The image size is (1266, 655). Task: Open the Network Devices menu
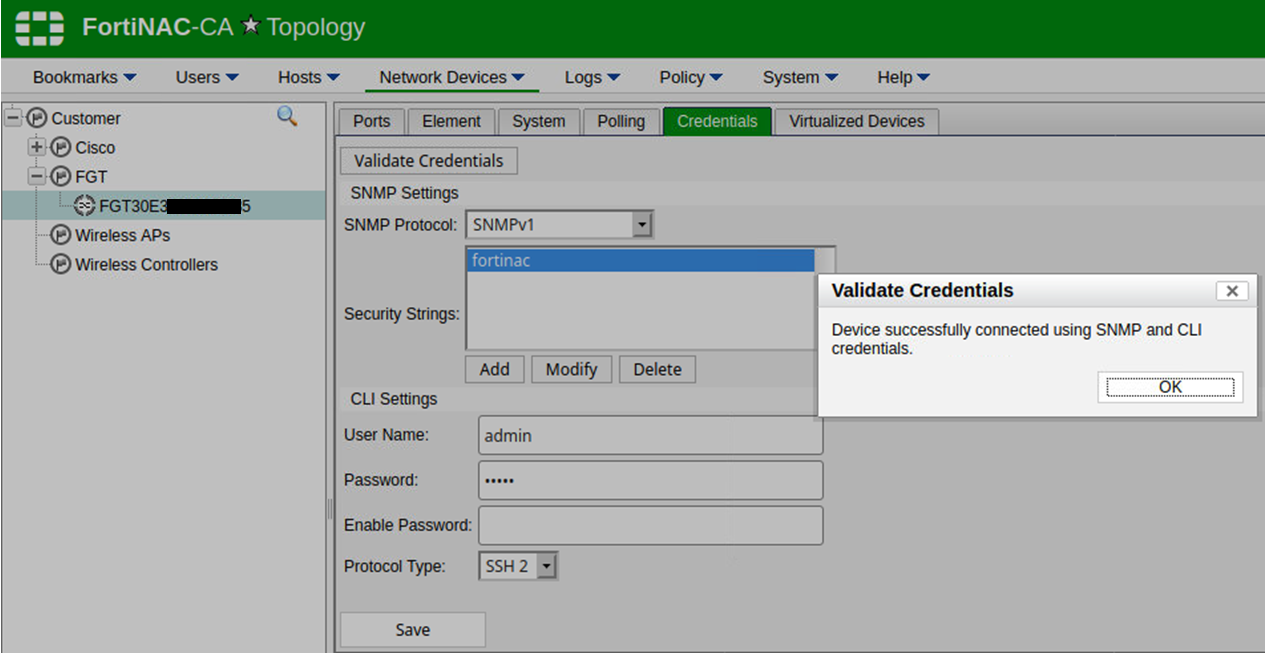451,77
